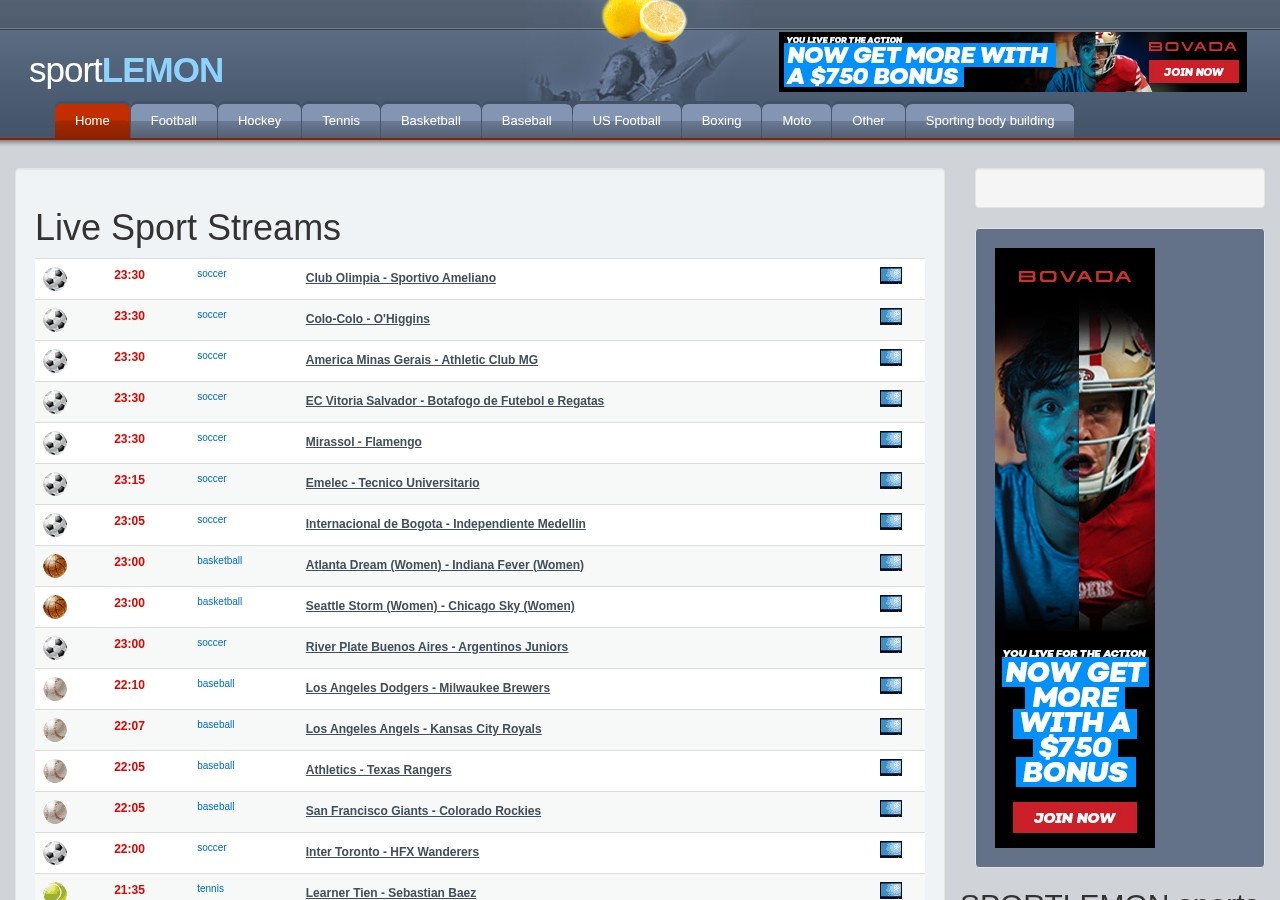The image size is (1280, 900).
Task: Click the baseball icon for Athletics - Texas Rangers
Action: [55, 771]
